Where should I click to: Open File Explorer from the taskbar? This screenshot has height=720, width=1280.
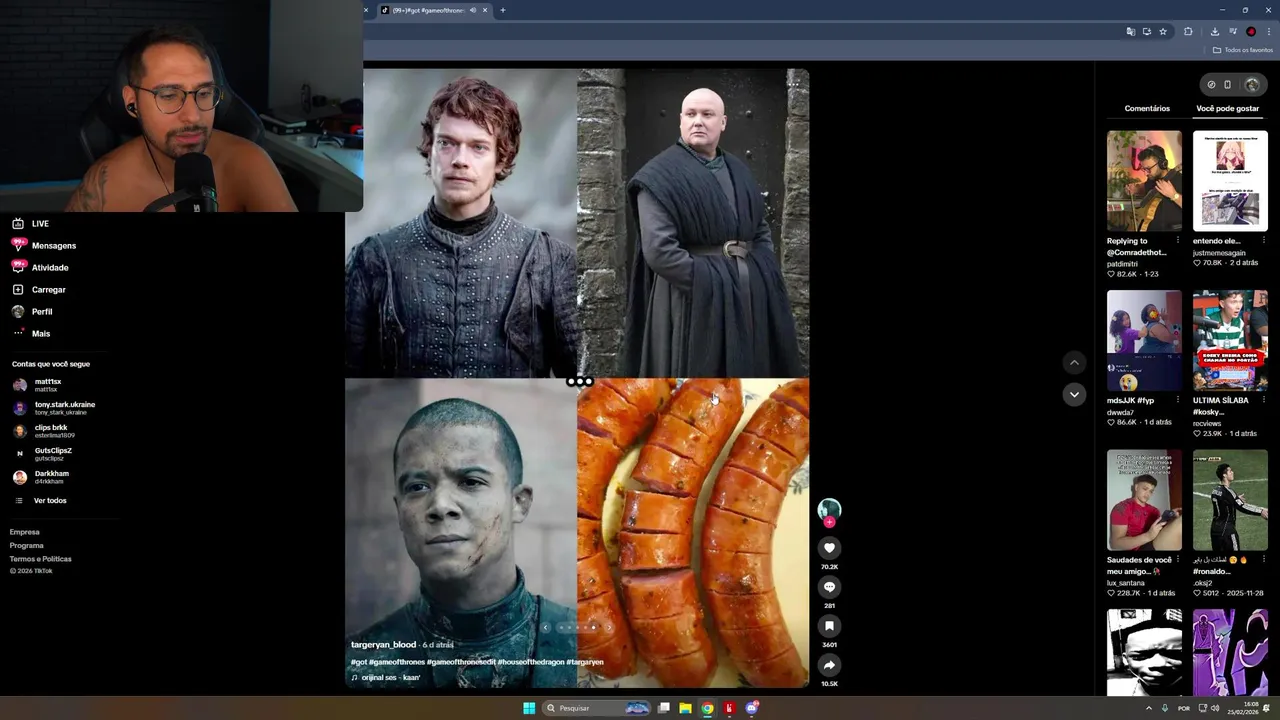[x=685, y=708]
